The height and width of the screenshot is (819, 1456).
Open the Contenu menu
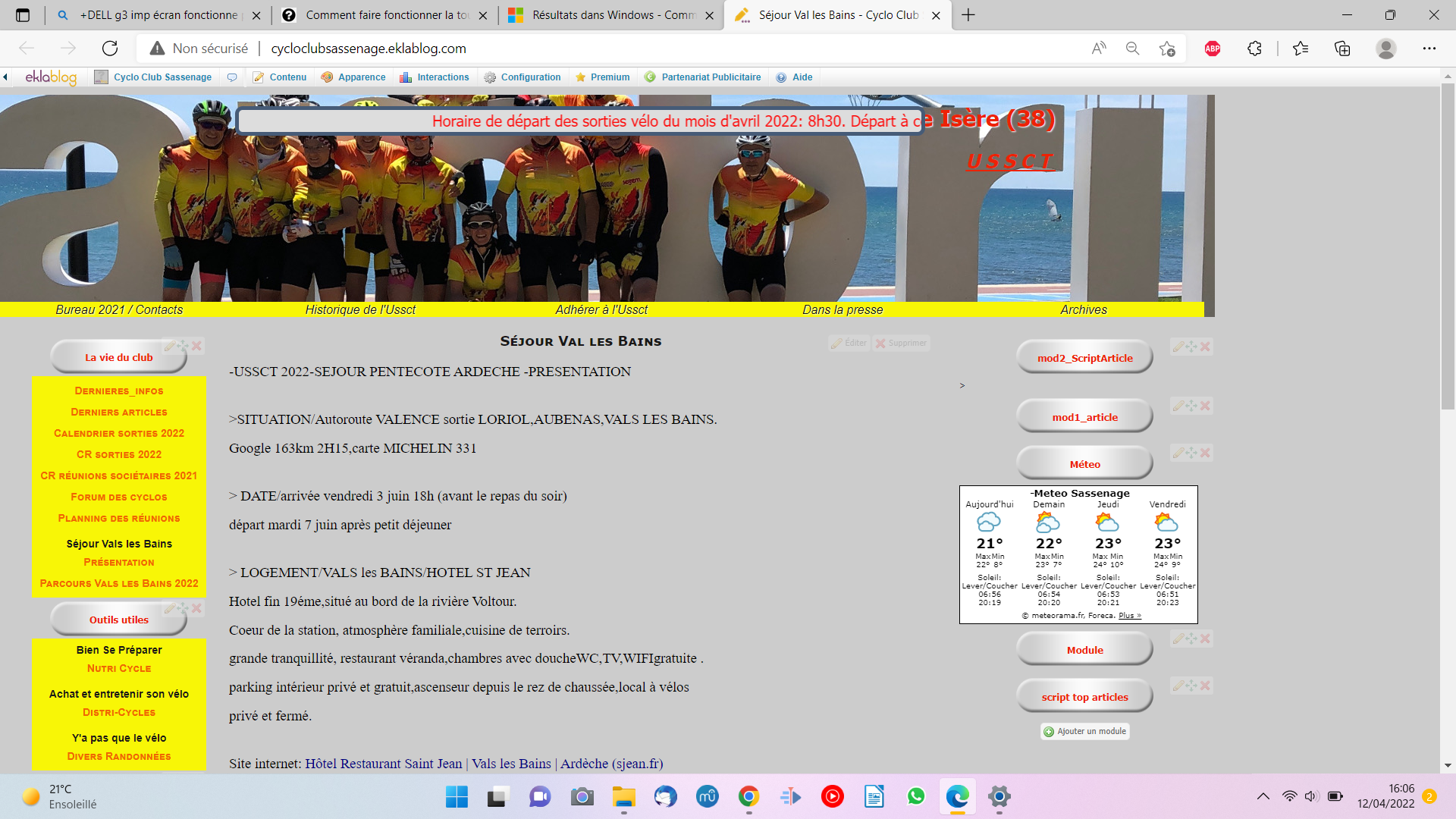coord(280,77)
